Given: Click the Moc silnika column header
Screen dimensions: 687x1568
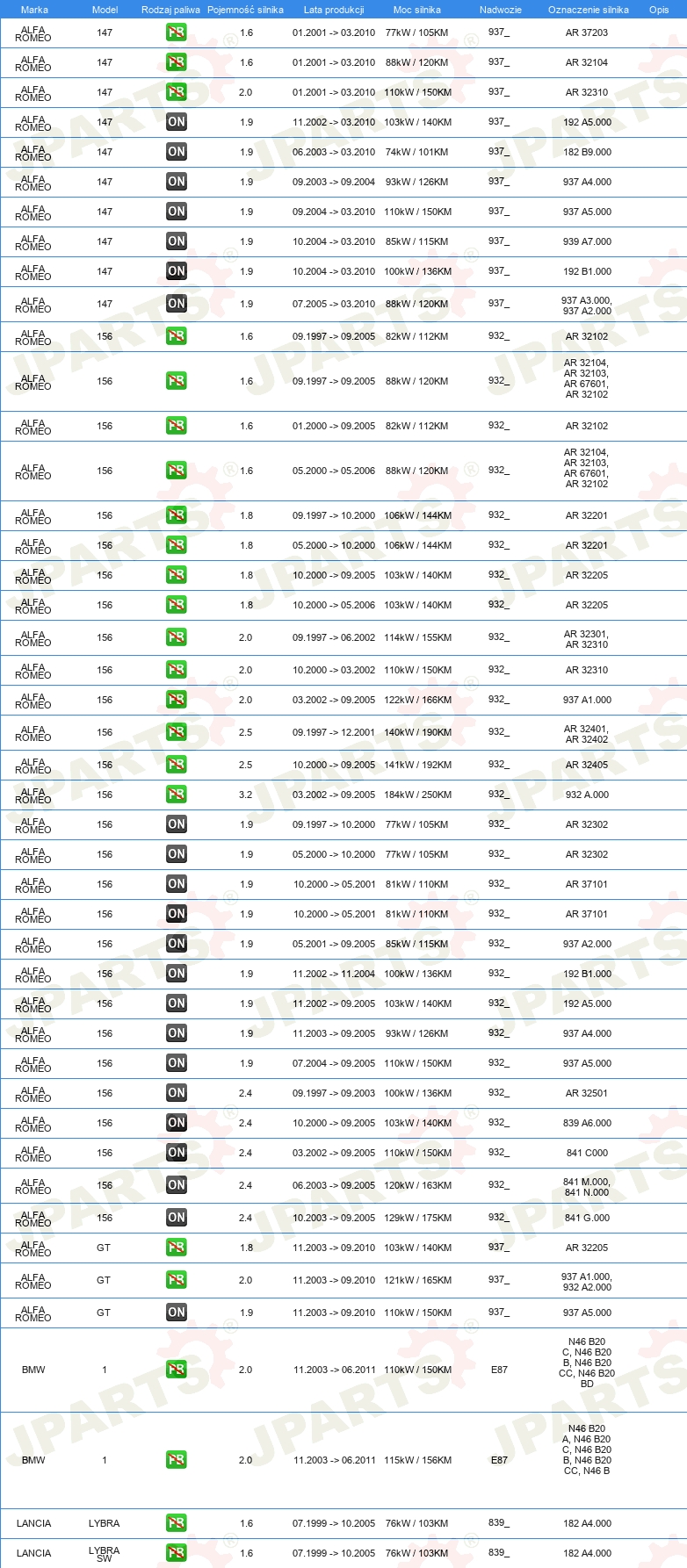Looking at the screenshot, I should 417,10.
